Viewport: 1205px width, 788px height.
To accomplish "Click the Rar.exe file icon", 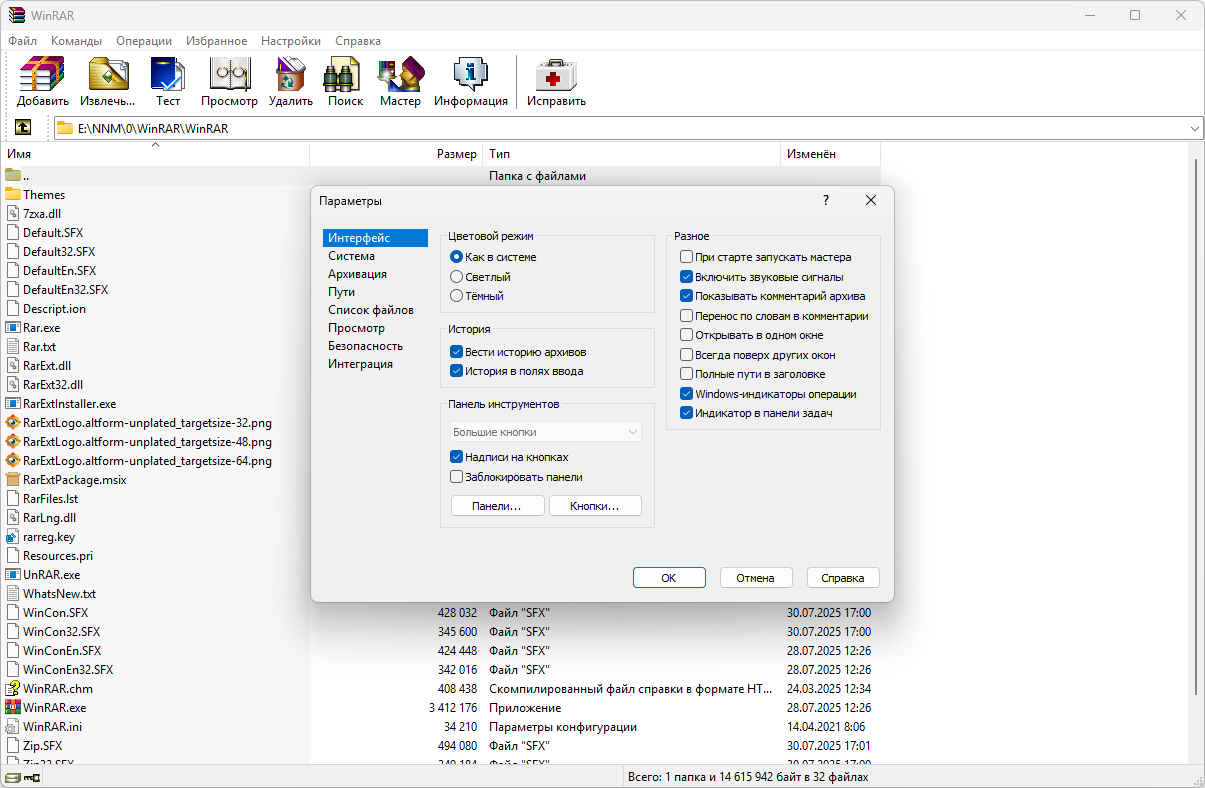I will tap(13, 327).
